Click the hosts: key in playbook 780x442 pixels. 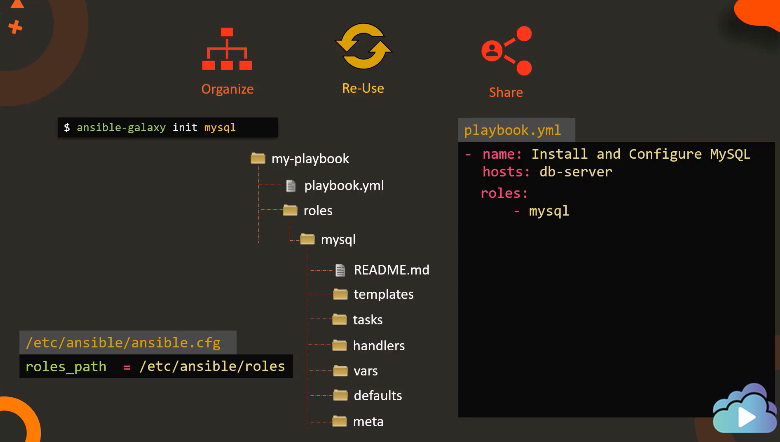click(x=506, y=172)
